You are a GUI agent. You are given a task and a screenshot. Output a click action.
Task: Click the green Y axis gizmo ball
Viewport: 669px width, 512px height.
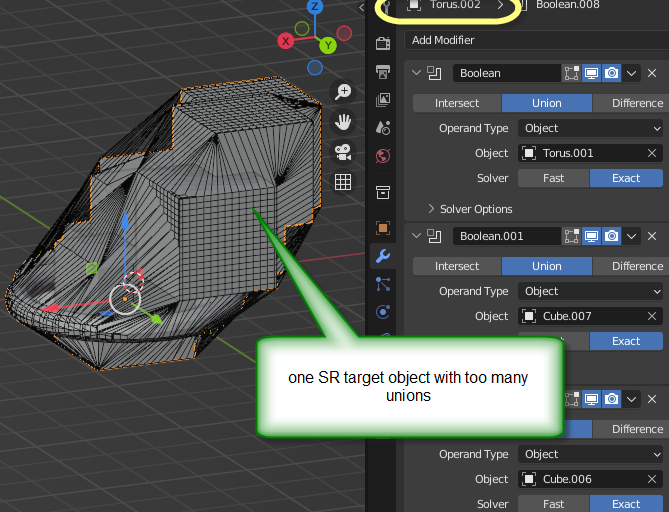tap(328, 45)
